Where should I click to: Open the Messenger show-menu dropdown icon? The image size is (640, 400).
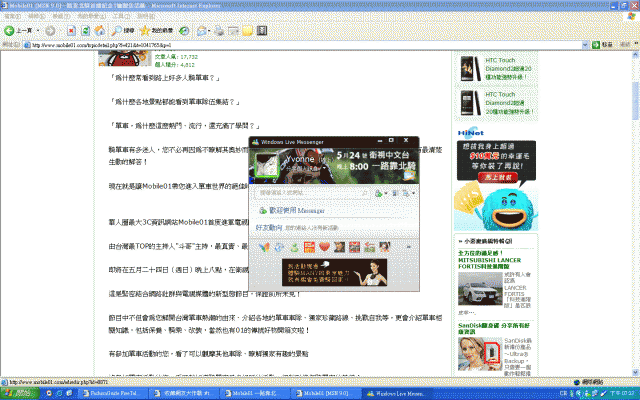409,193
